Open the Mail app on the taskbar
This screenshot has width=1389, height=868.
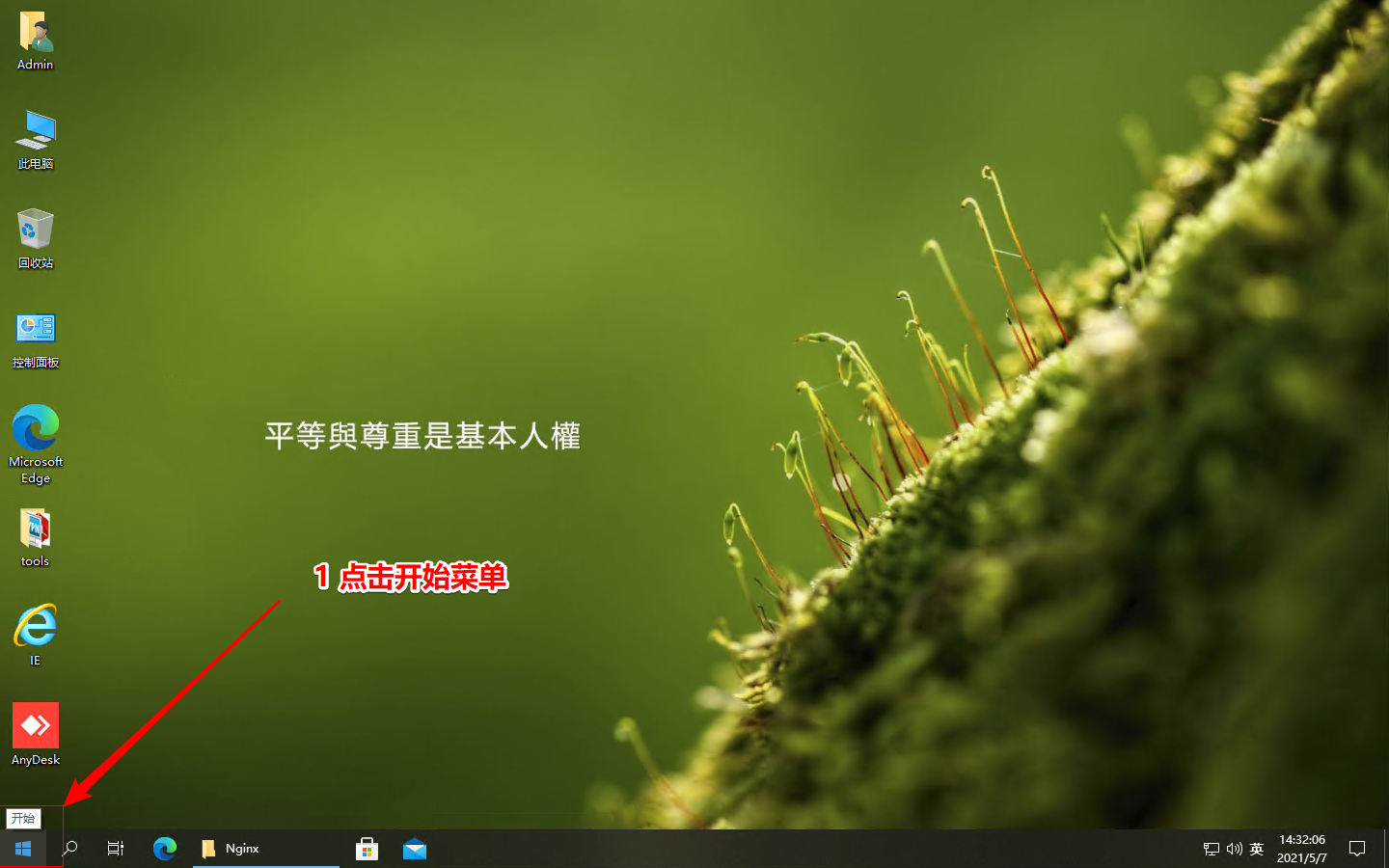415,849
